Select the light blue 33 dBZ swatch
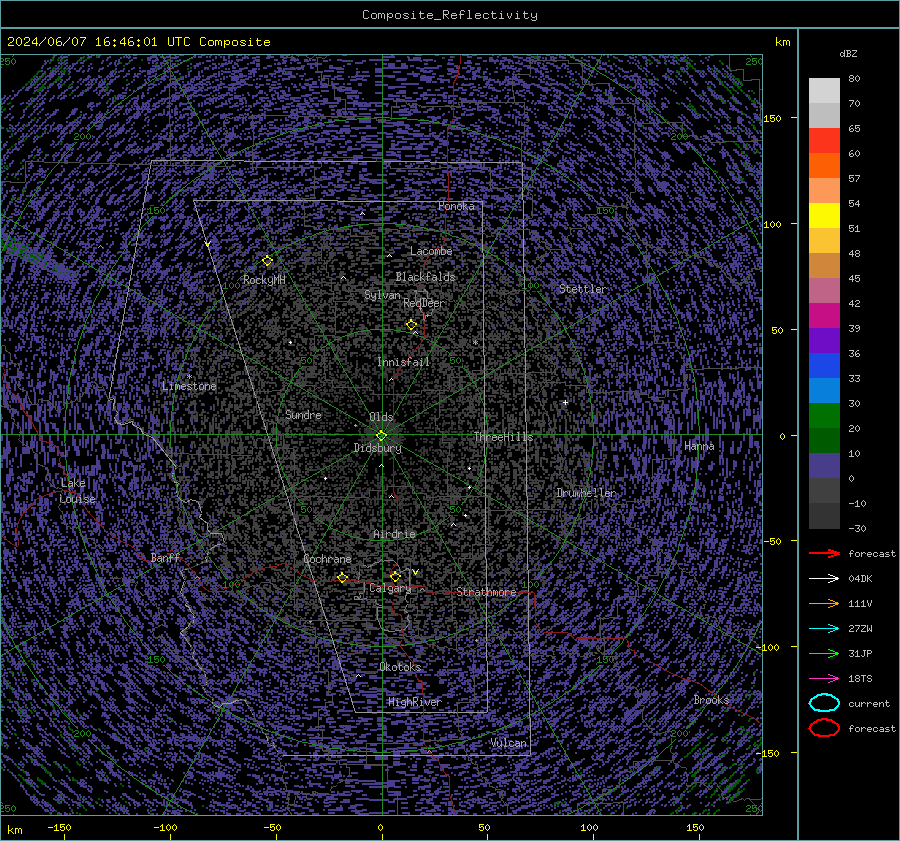Image resolution: width=900 pixels, height=841 pixels. (x=824, y=390)
